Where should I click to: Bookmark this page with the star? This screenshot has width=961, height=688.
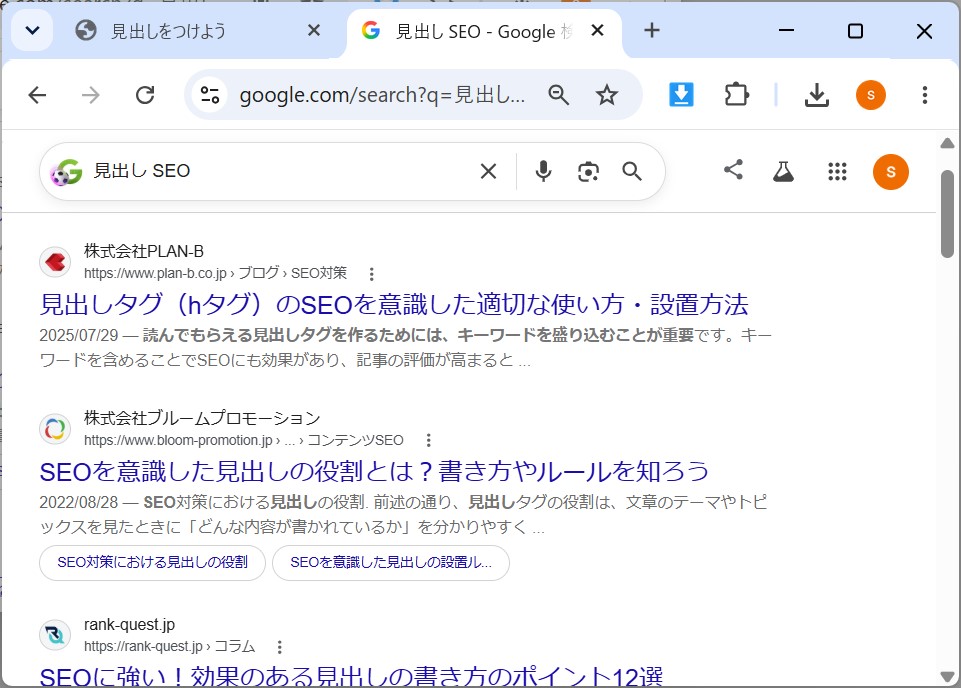pos(607,95)
